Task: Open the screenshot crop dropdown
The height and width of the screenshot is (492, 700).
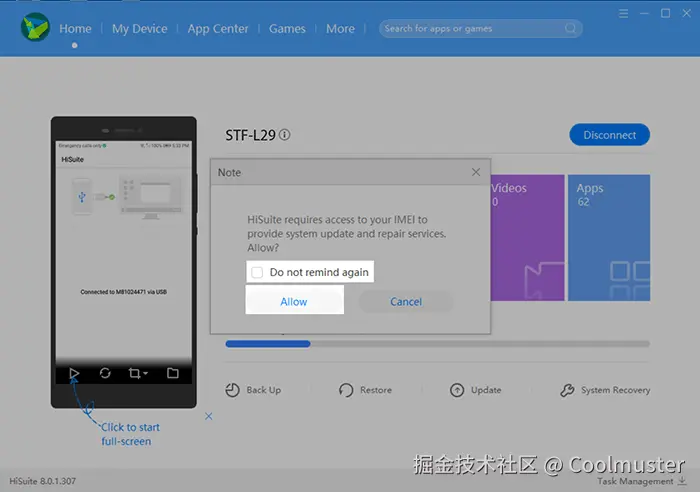Action: (x=138, y=373)
